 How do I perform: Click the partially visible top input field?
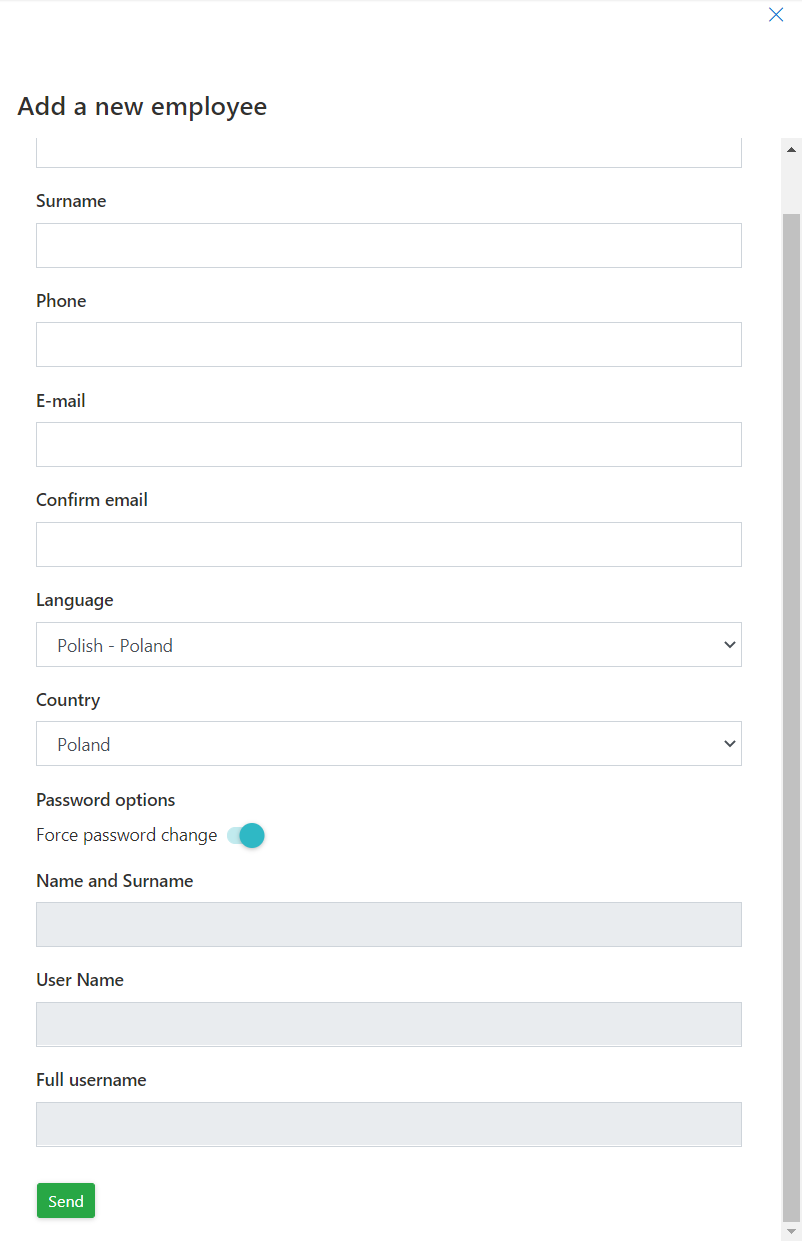(x=388, y=154)
